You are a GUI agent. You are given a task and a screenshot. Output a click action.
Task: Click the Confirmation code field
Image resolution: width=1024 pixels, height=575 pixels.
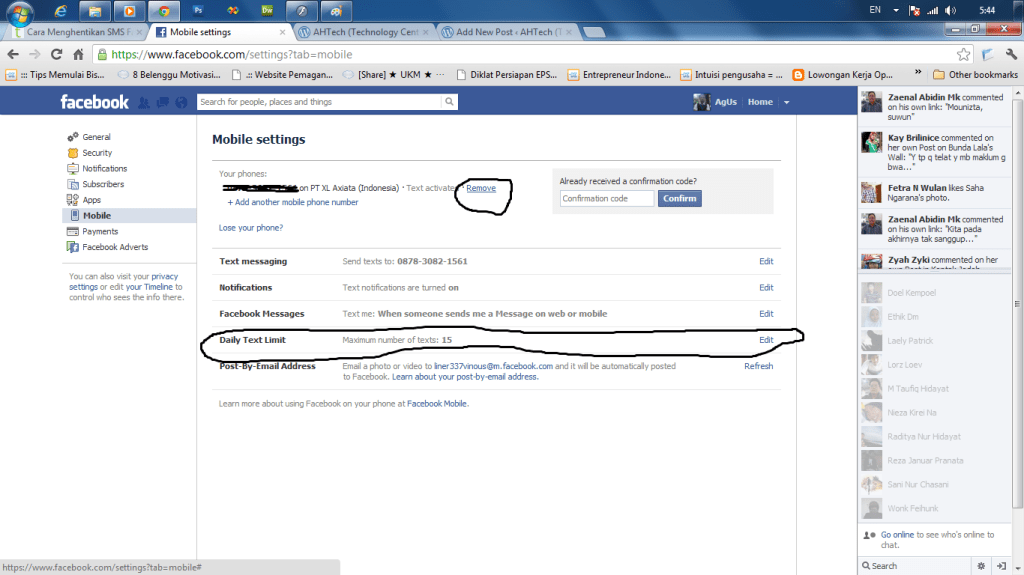[x=607, y=199]
